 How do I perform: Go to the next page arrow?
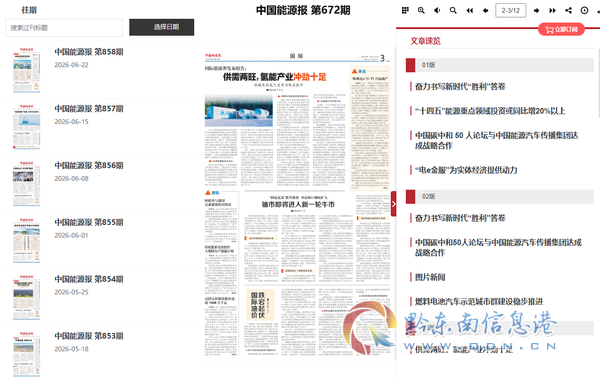pos(536,10)
